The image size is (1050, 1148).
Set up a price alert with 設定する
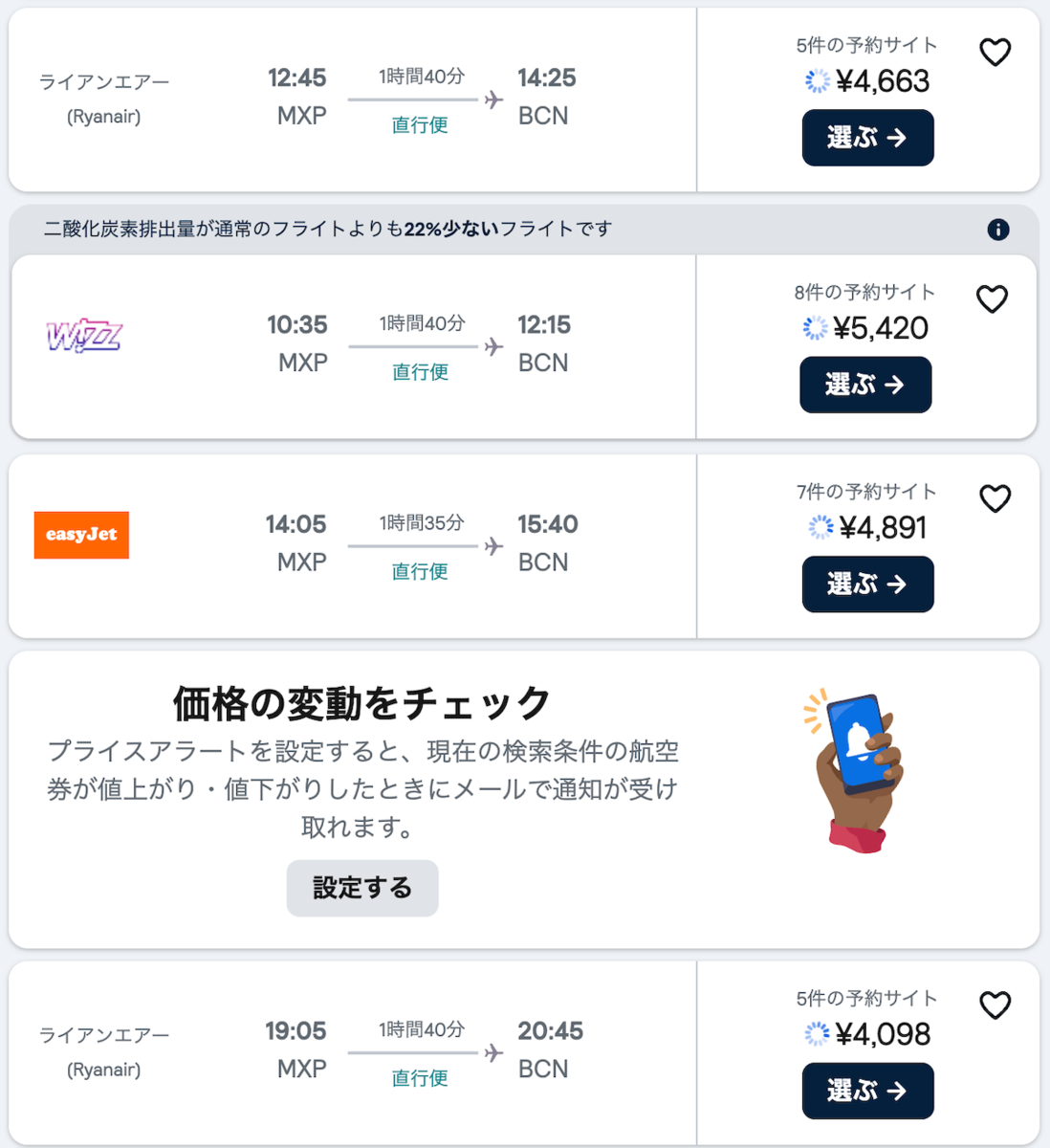click(x=362, y=888)
